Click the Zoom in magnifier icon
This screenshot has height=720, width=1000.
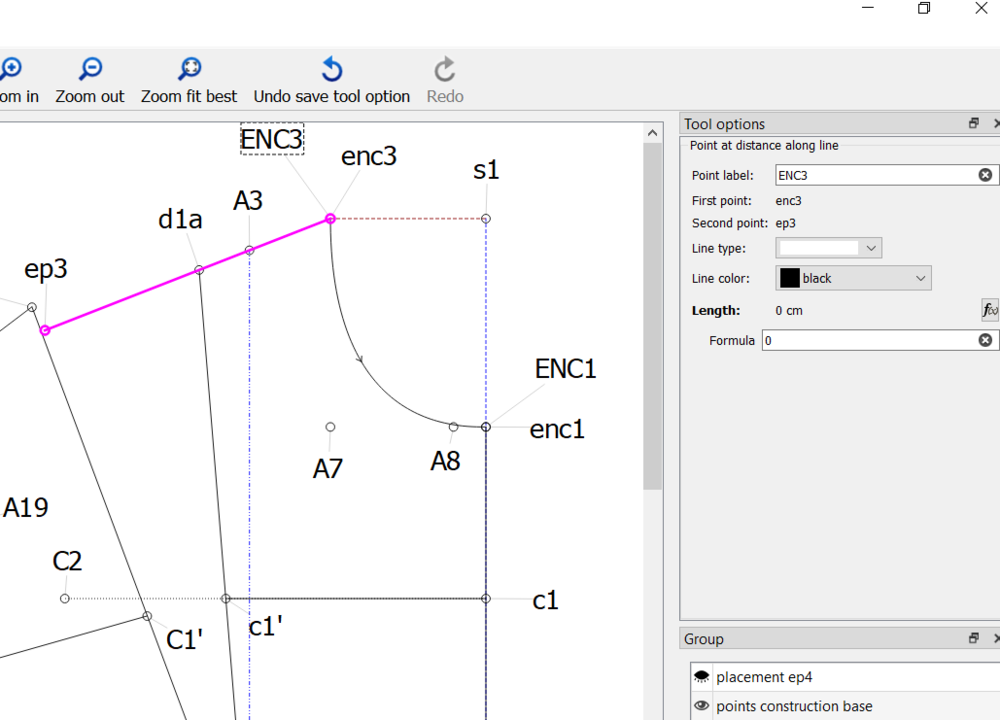(x=11, y=69)
